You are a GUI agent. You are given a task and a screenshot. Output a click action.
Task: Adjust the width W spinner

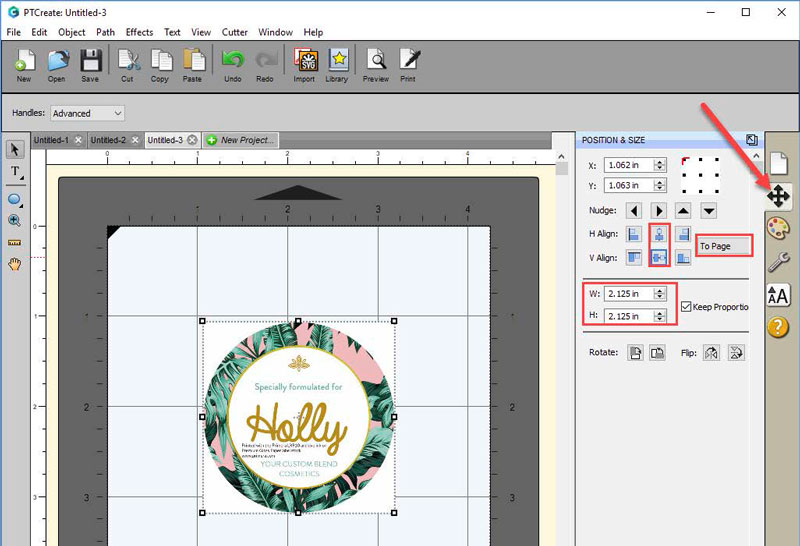[x=660, y=294]
